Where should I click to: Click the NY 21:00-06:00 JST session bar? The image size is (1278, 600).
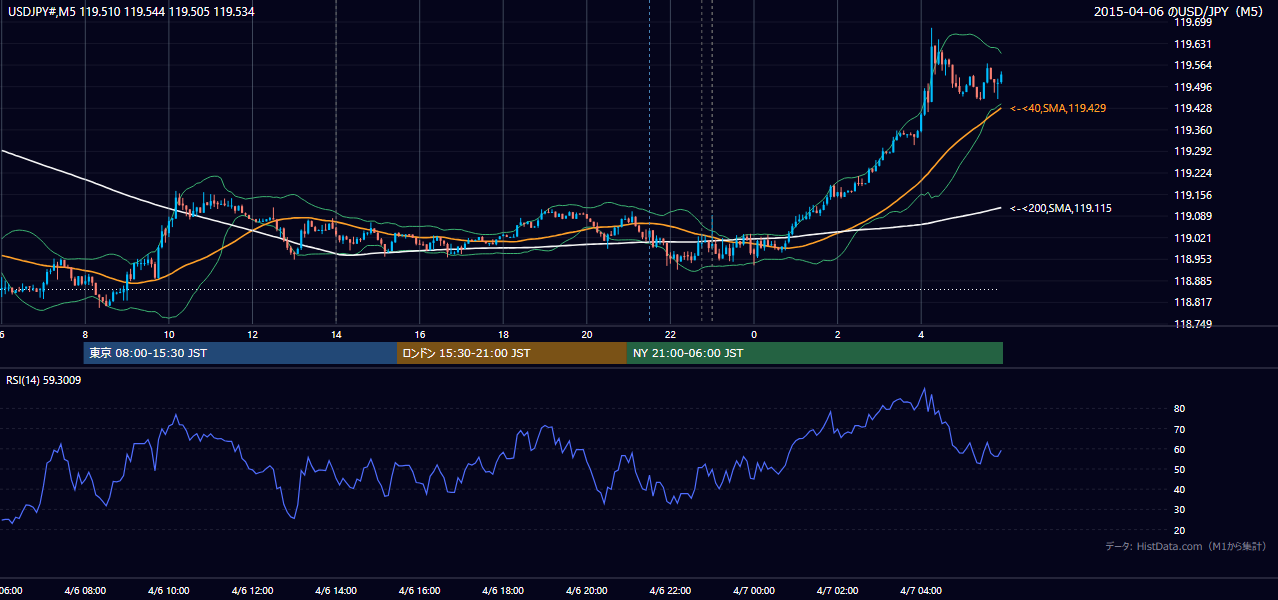coord(815,353)
